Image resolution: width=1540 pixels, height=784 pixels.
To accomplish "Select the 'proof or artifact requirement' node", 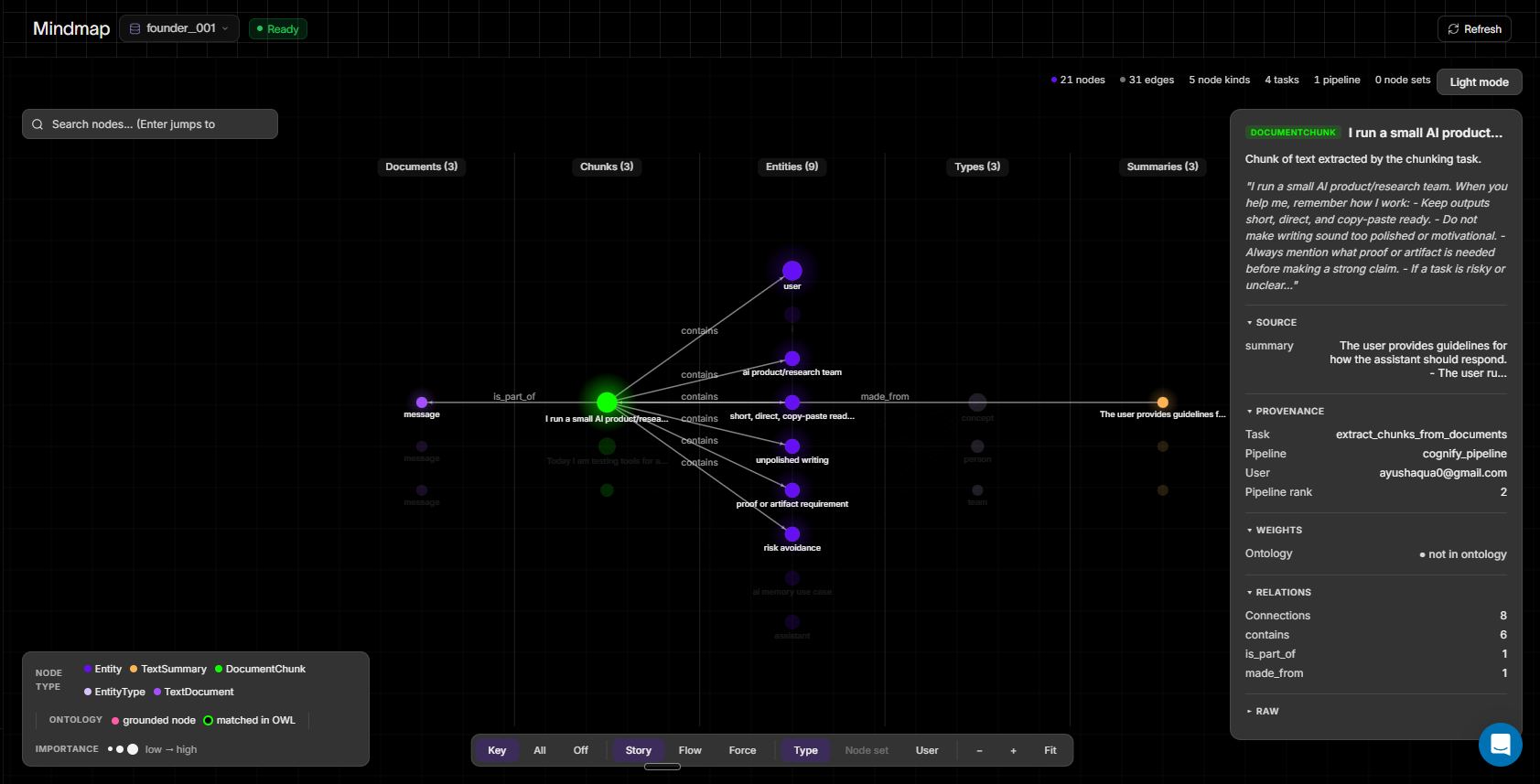I will pyautogui.click(x=792, y=490).
